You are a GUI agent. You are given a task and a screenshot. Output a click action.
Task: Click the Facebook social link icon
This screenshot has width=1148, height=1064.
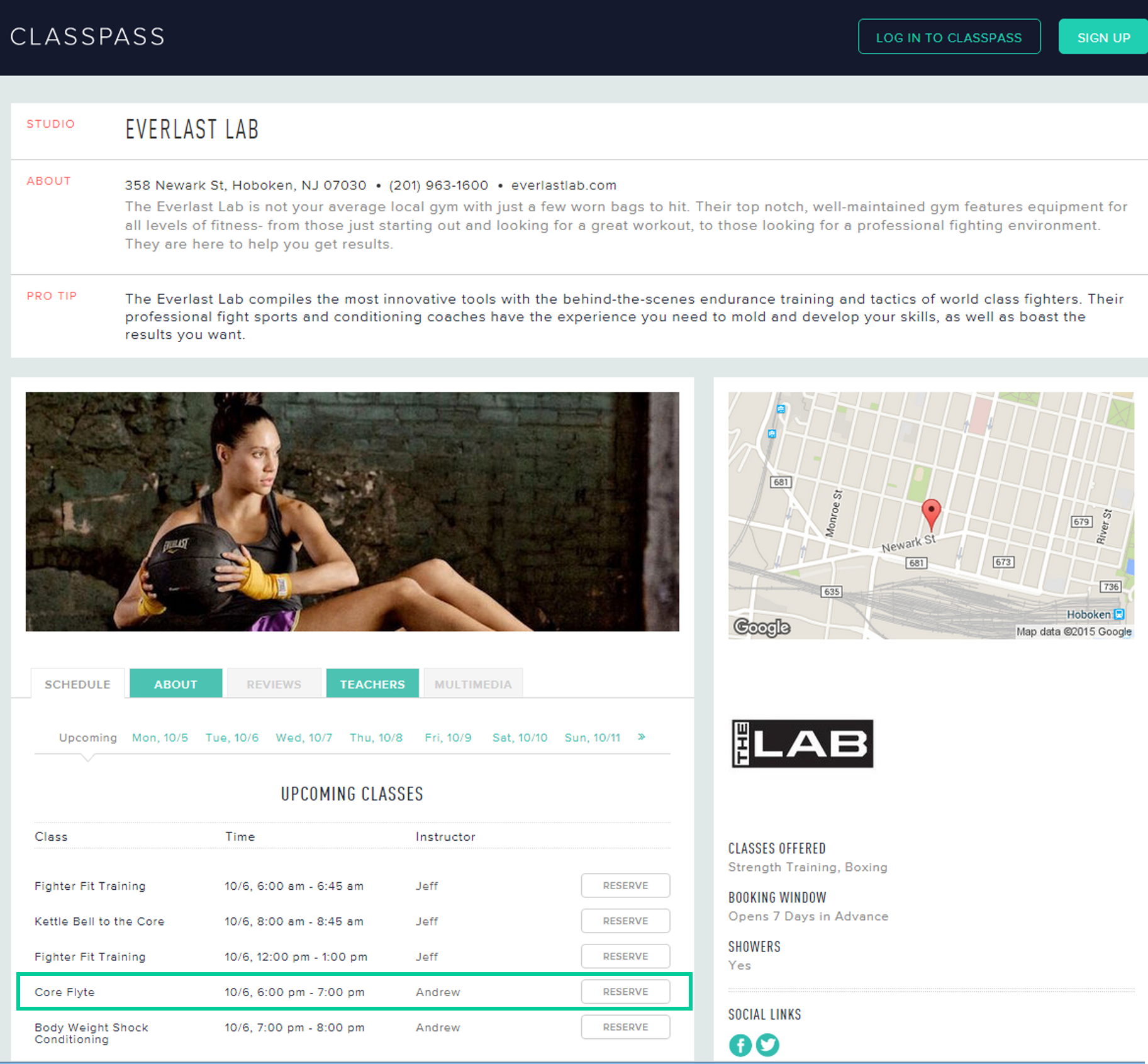click(x=740, y=1045)
